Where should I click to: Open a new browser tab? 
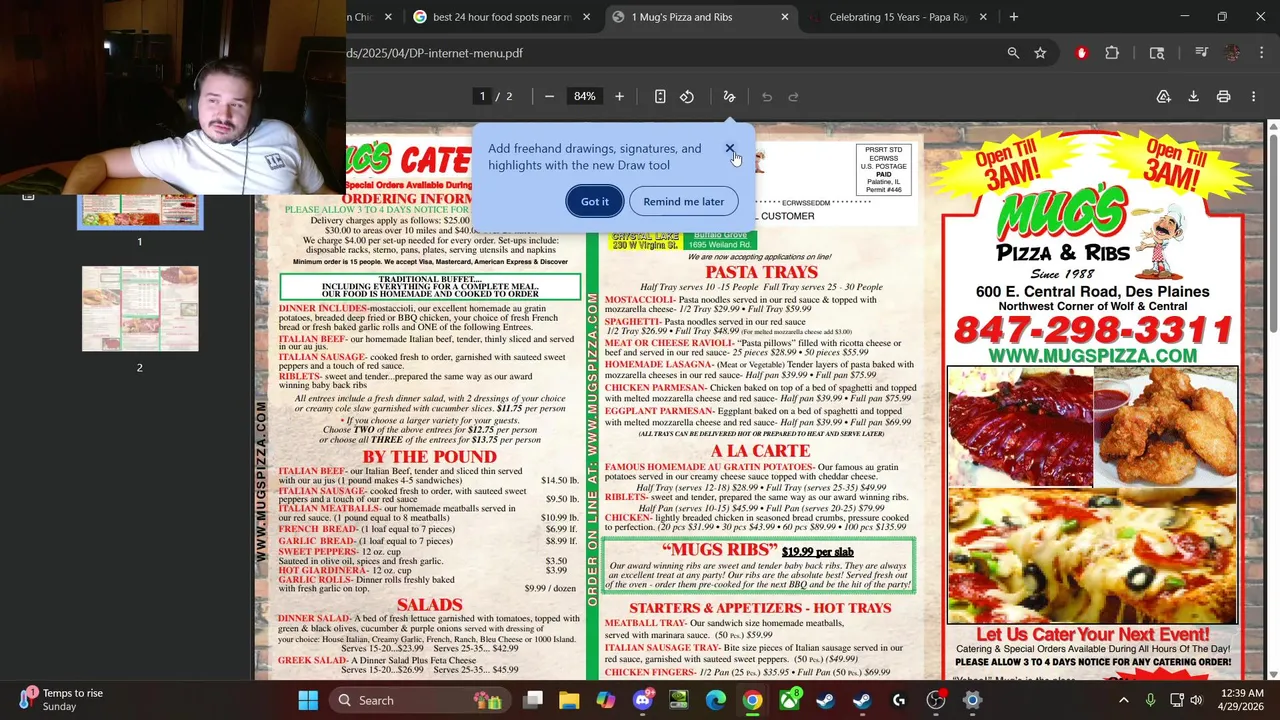coord(1013,17)
